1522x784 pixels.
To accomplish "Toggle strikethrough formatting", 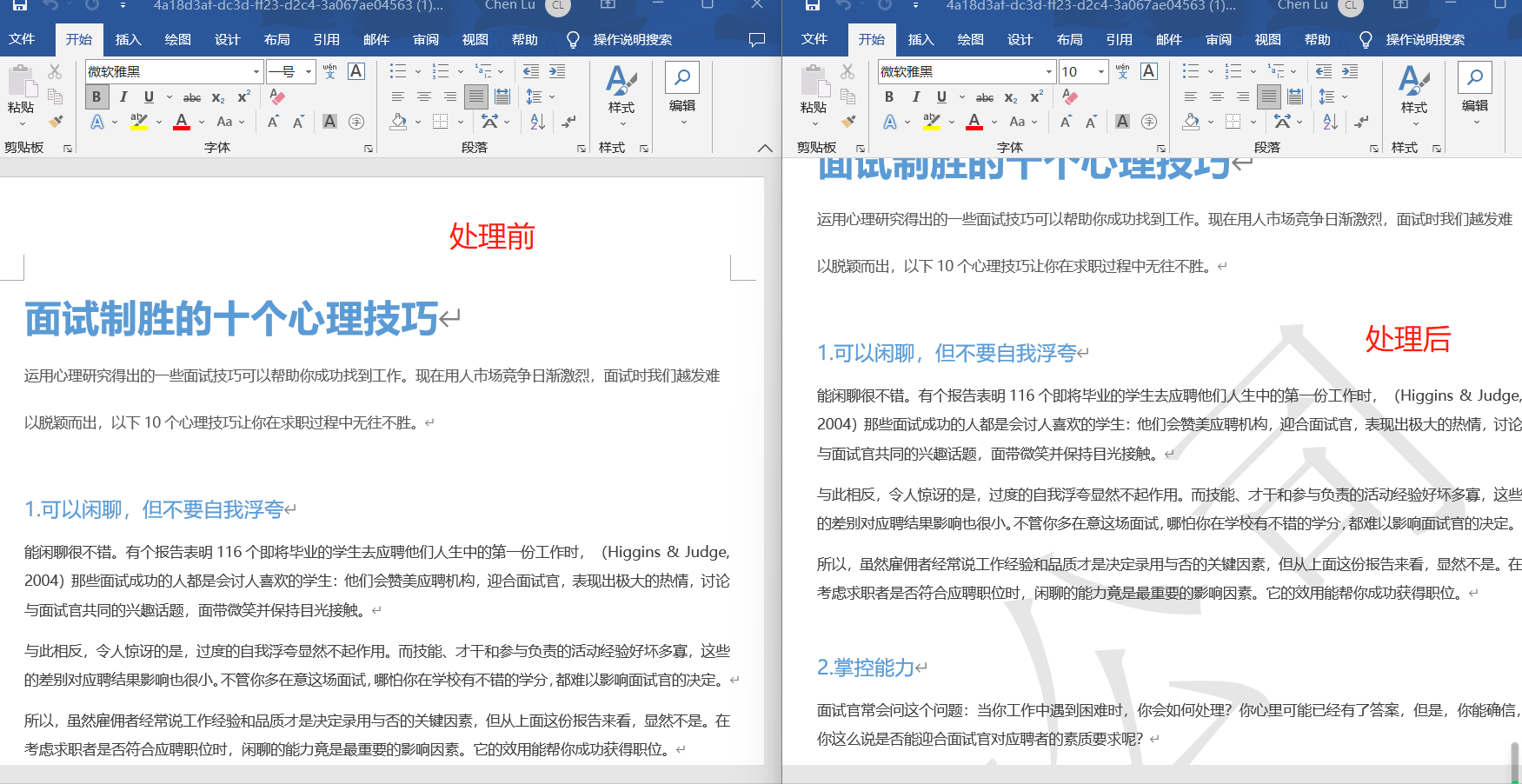I will click(191, 97).
